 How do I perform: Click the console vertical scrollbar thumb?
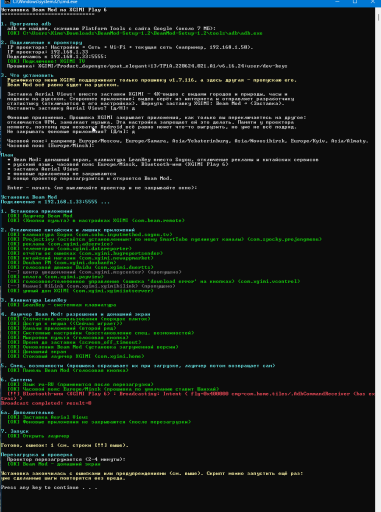378,17
